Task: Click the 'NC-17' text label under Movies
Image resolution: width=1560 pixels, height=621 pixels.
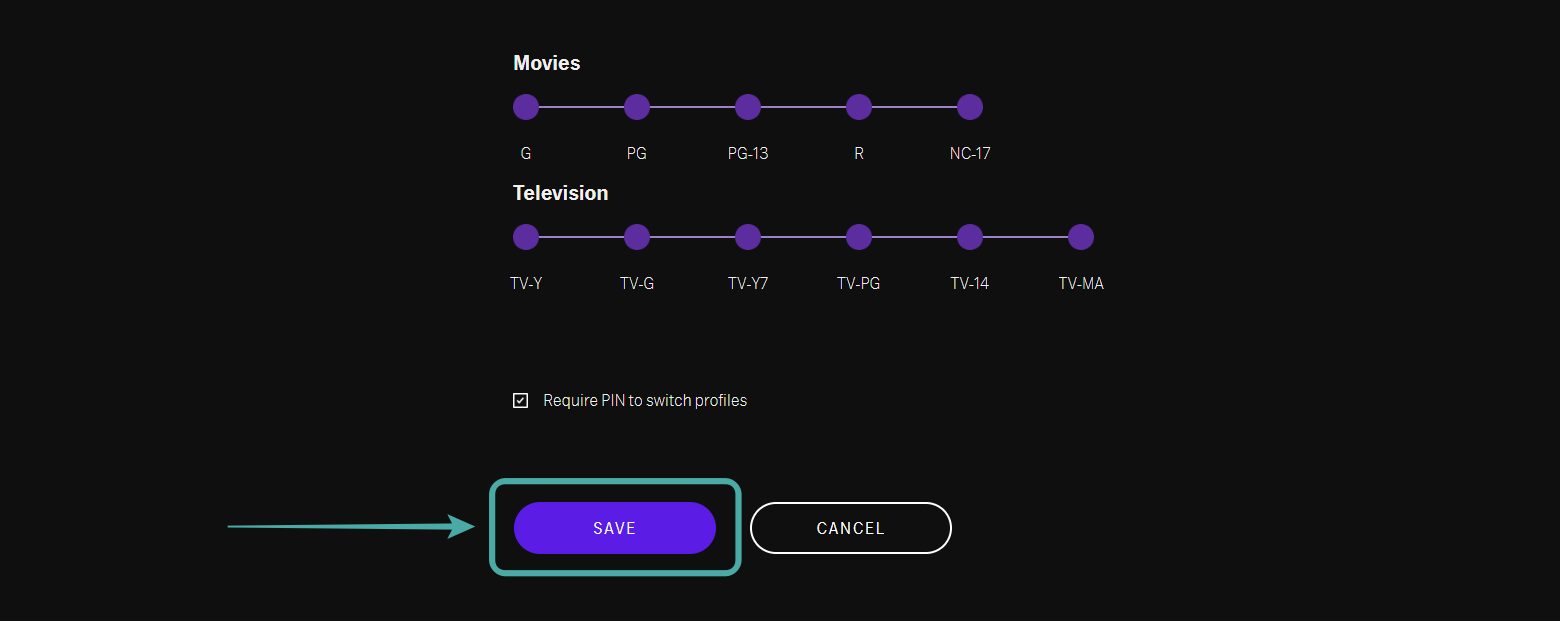Action: (970, 154)
